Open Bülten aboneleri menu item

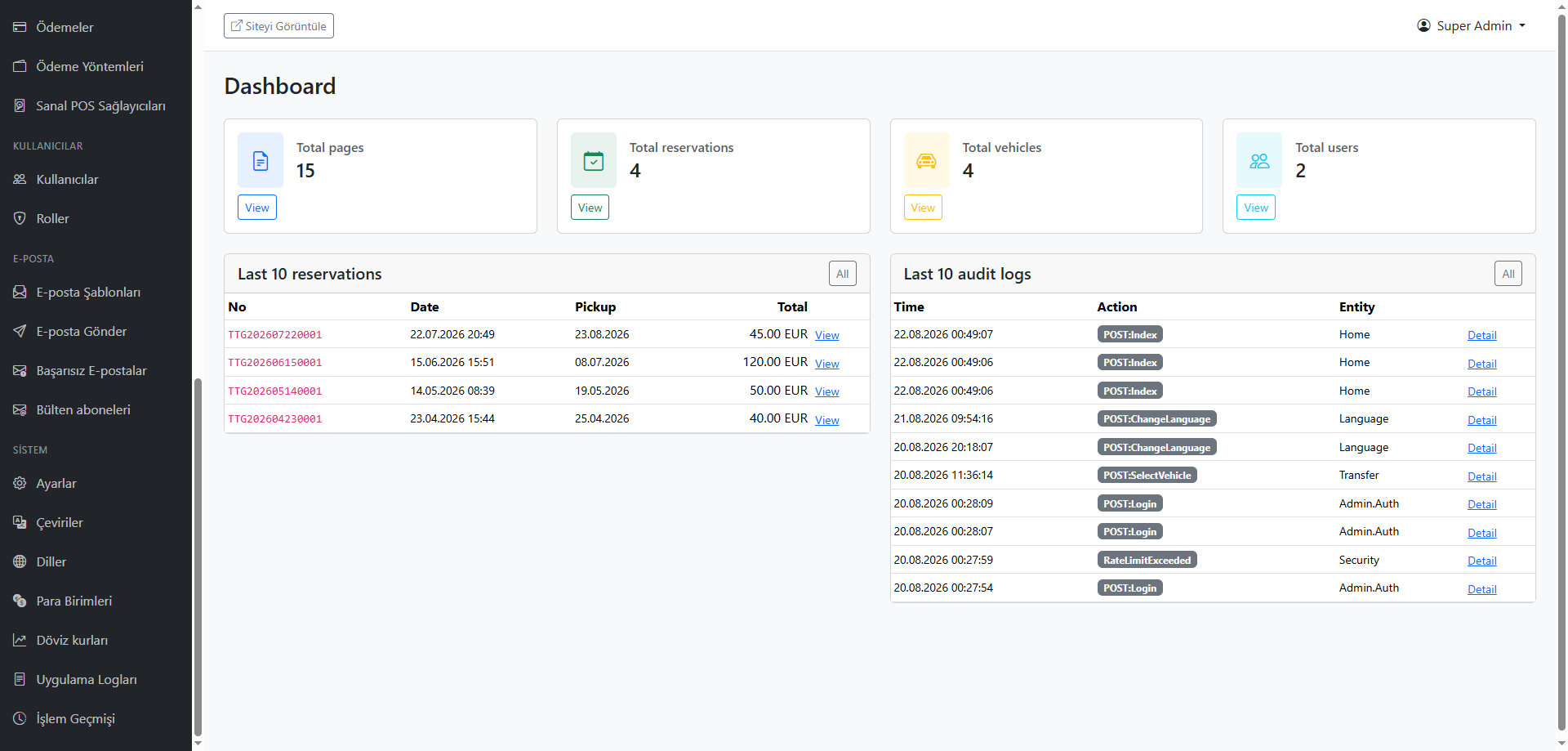click(96, 409)
